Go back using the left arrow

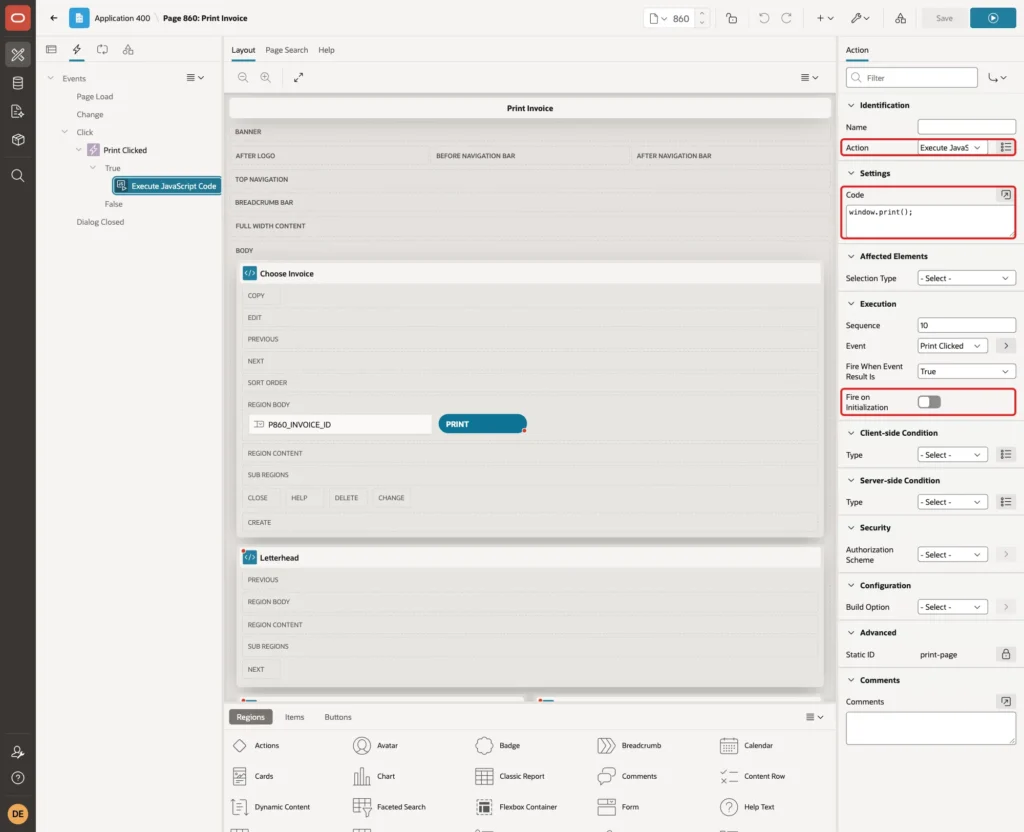[x=54, y=18]
